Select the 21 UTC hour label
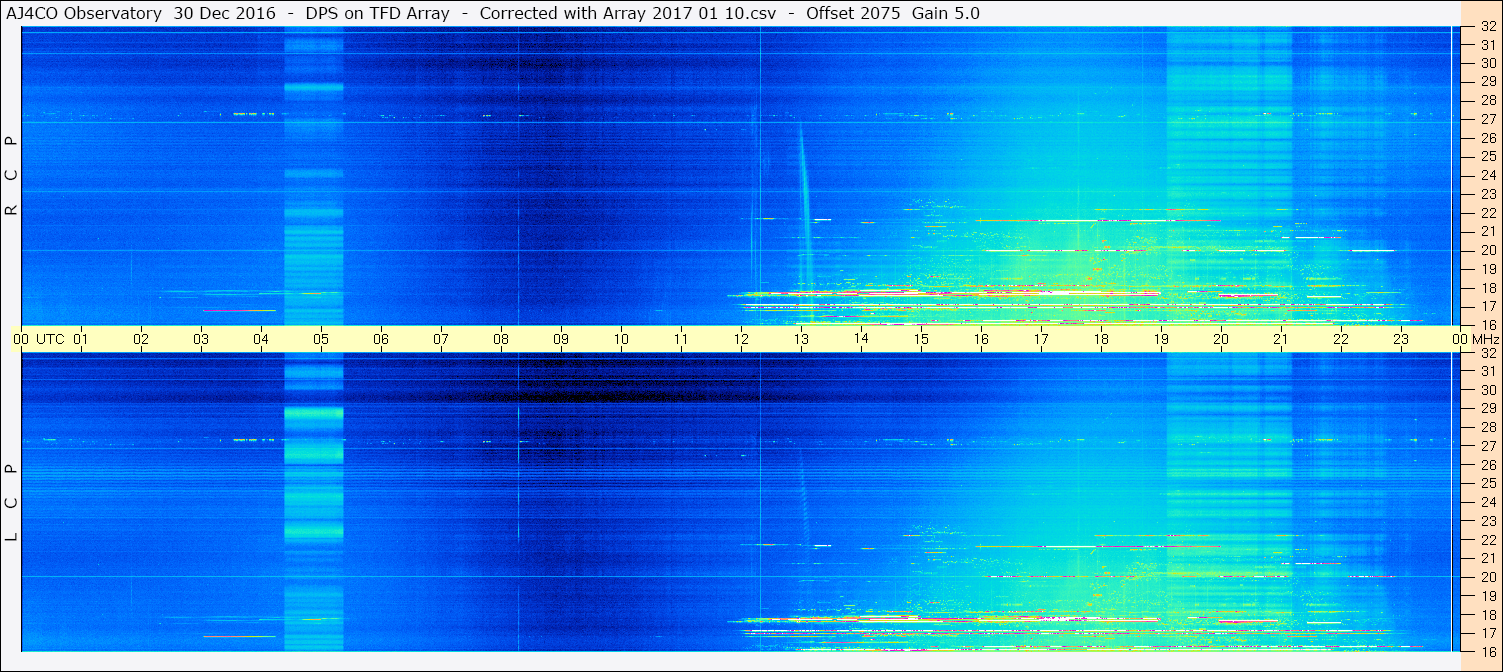 (x=1281, y=339)
